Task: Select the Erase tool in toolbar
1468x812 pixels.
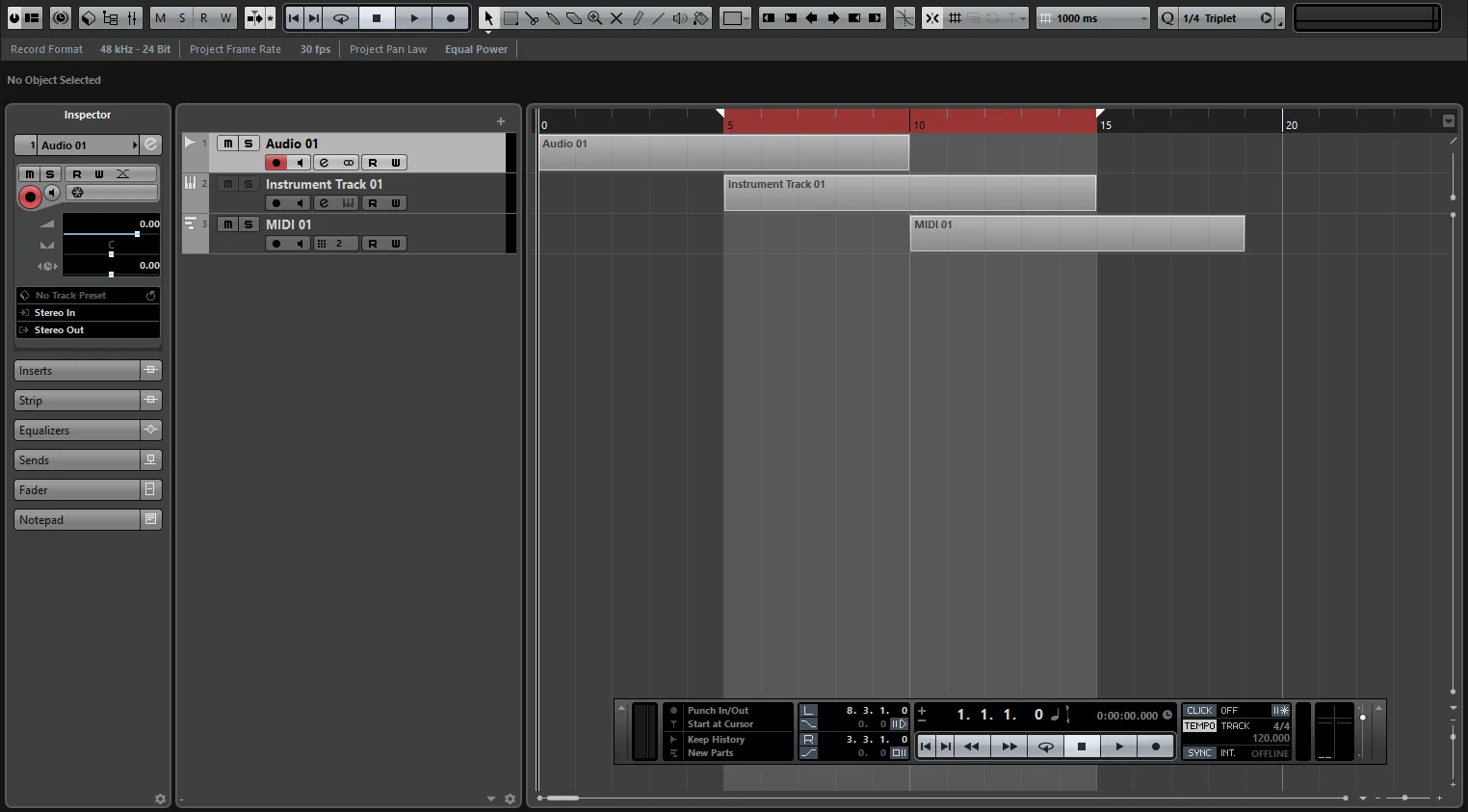Action: click(x=574, y=18)
